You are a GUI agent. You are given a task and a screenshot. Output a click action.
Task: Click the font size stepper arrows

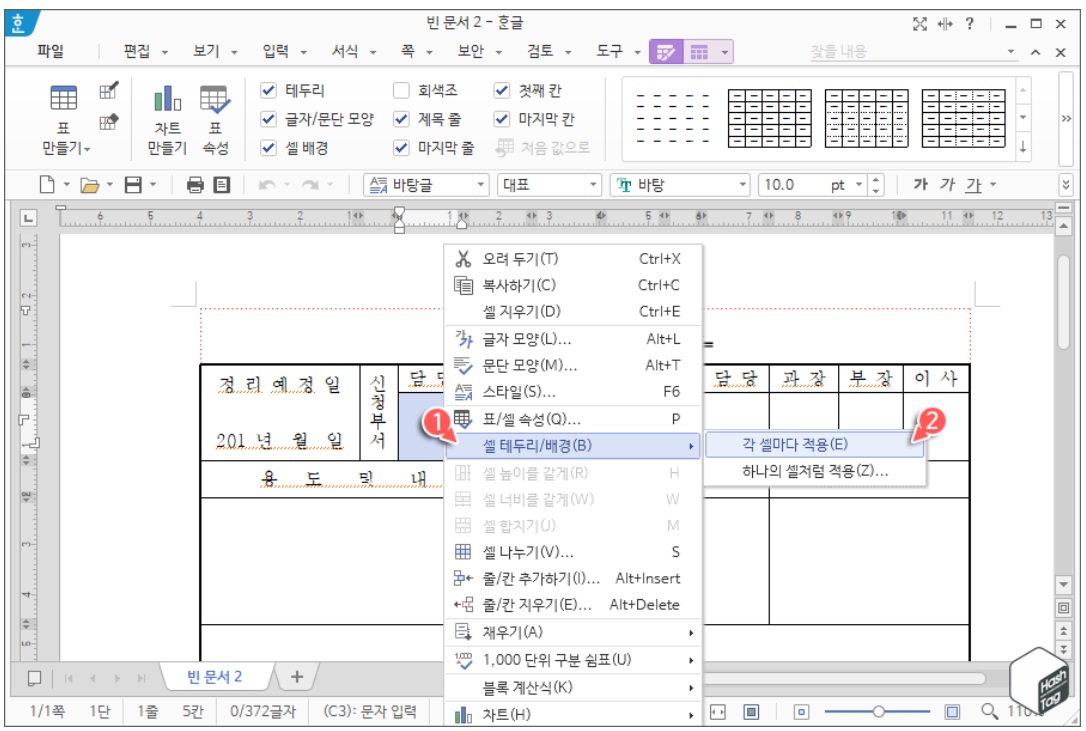[x=876, y=185]
